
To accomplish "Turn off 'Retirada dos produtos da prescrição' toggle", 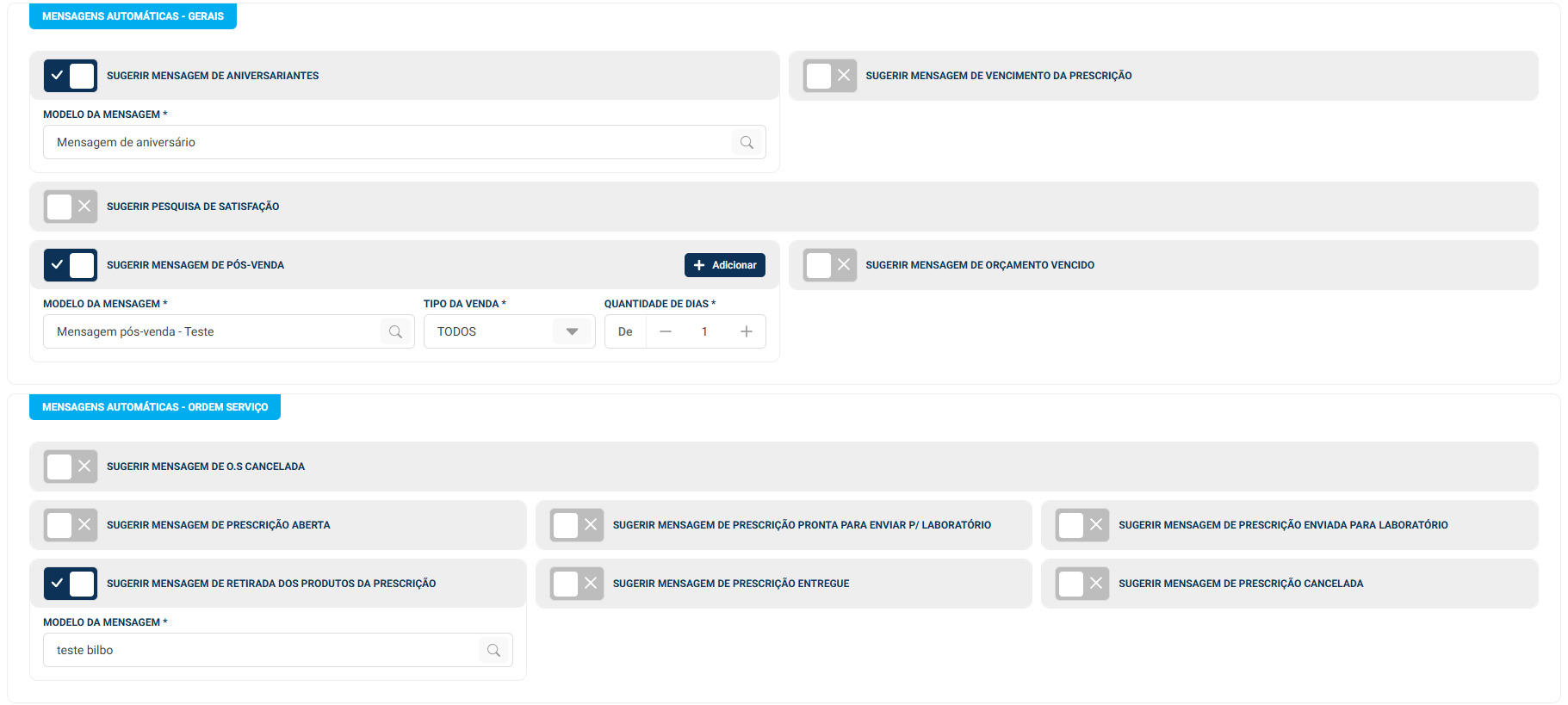I will coord(71,584).
